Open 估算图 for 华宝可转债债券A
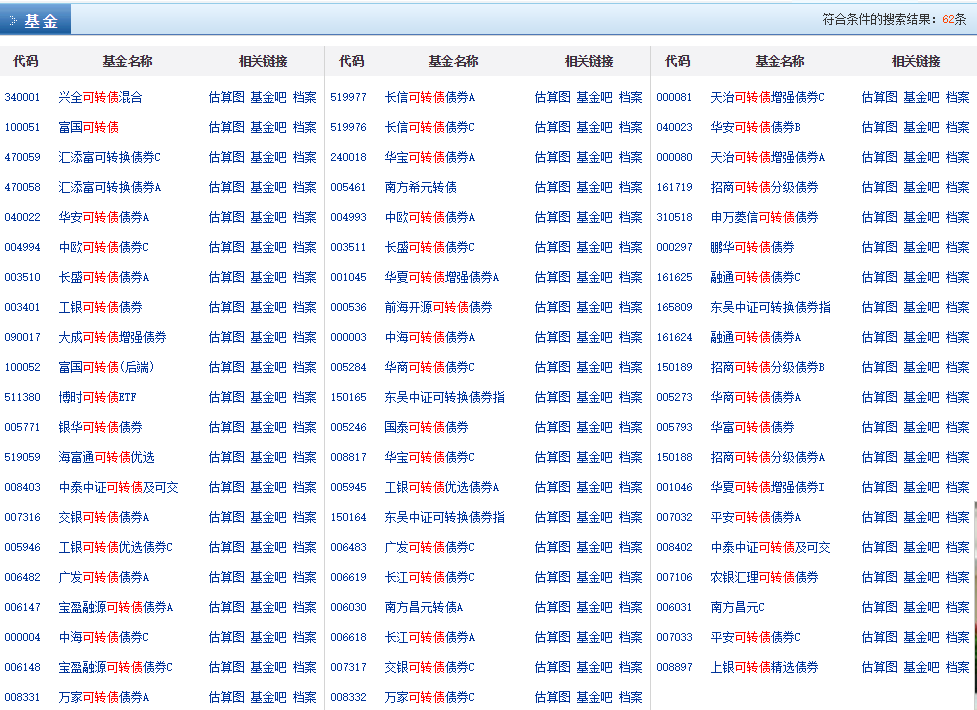The width and height of the screenshot is (977, 710). click(x=552, y=157)
